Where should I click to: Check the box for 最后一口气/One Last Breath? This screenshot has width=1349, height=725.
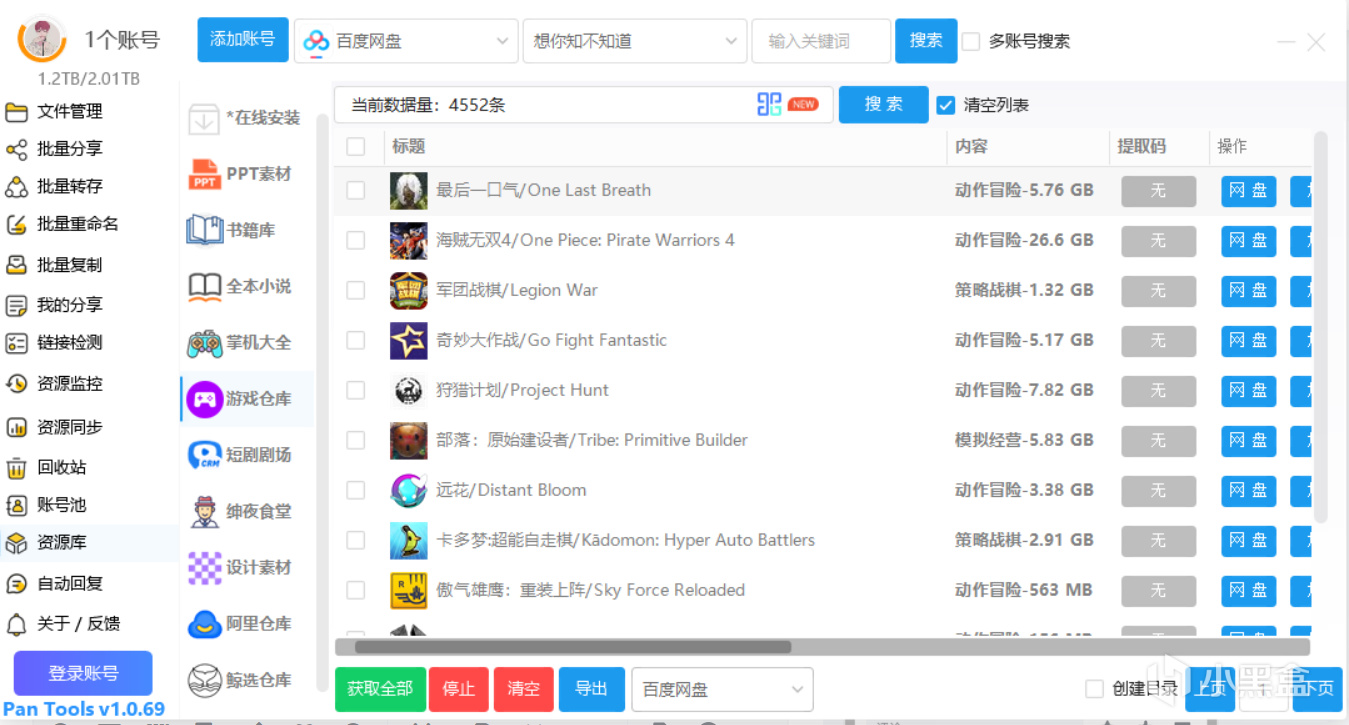[x=356, y=190]
